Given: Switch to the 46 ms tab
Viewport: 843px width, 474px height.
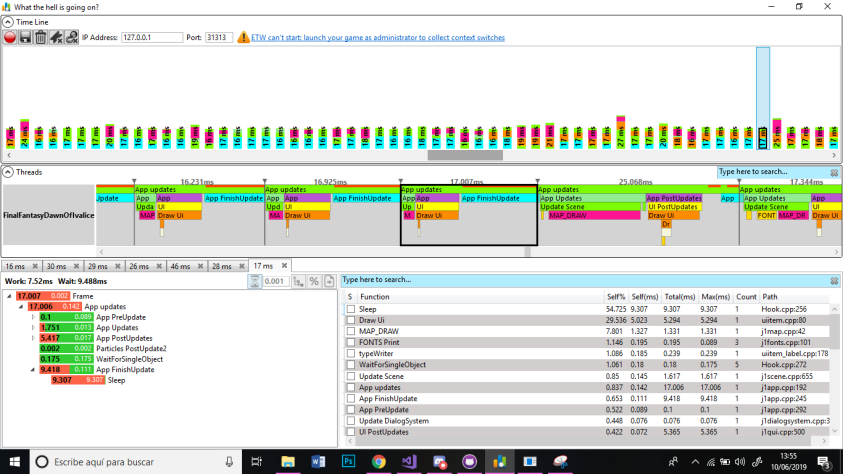Looking at the screenshot, I should point(181,266).
